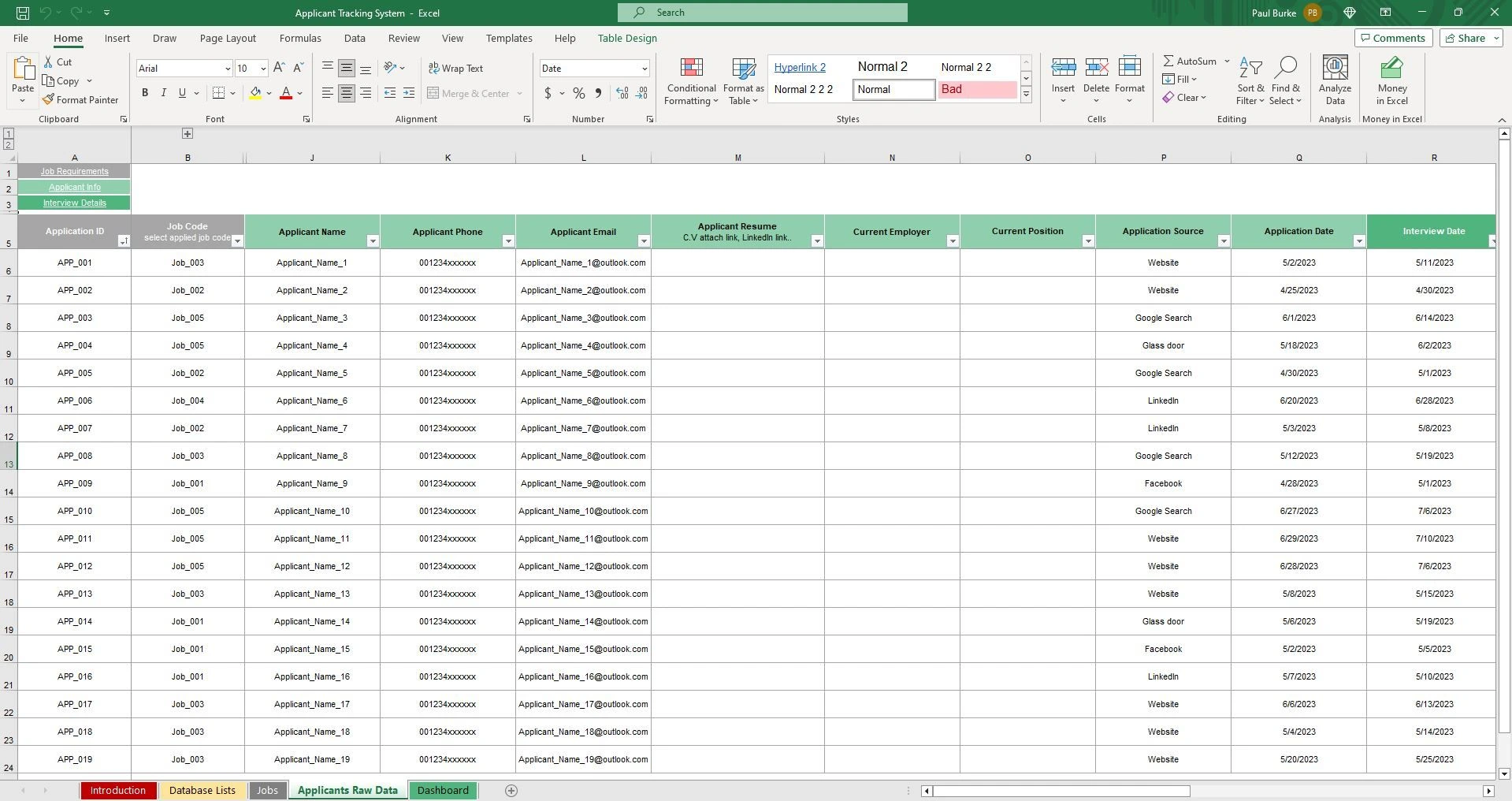
Task: Click cell APP_005 in Application ID column
Action: point(74,373)
